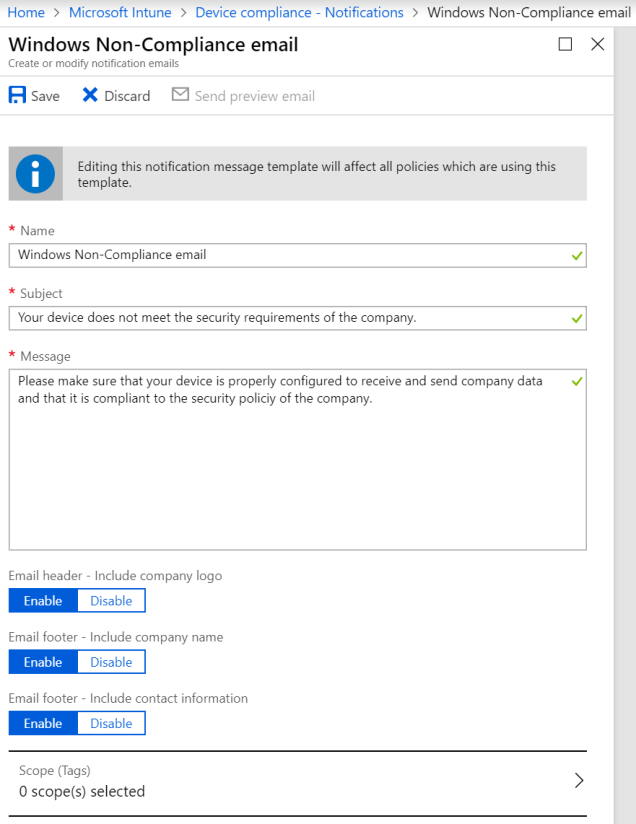Maximize the blade with the square icon
The width and height of the screenshot is (636, 824).
pyautogui.click(x=565, y=44)
